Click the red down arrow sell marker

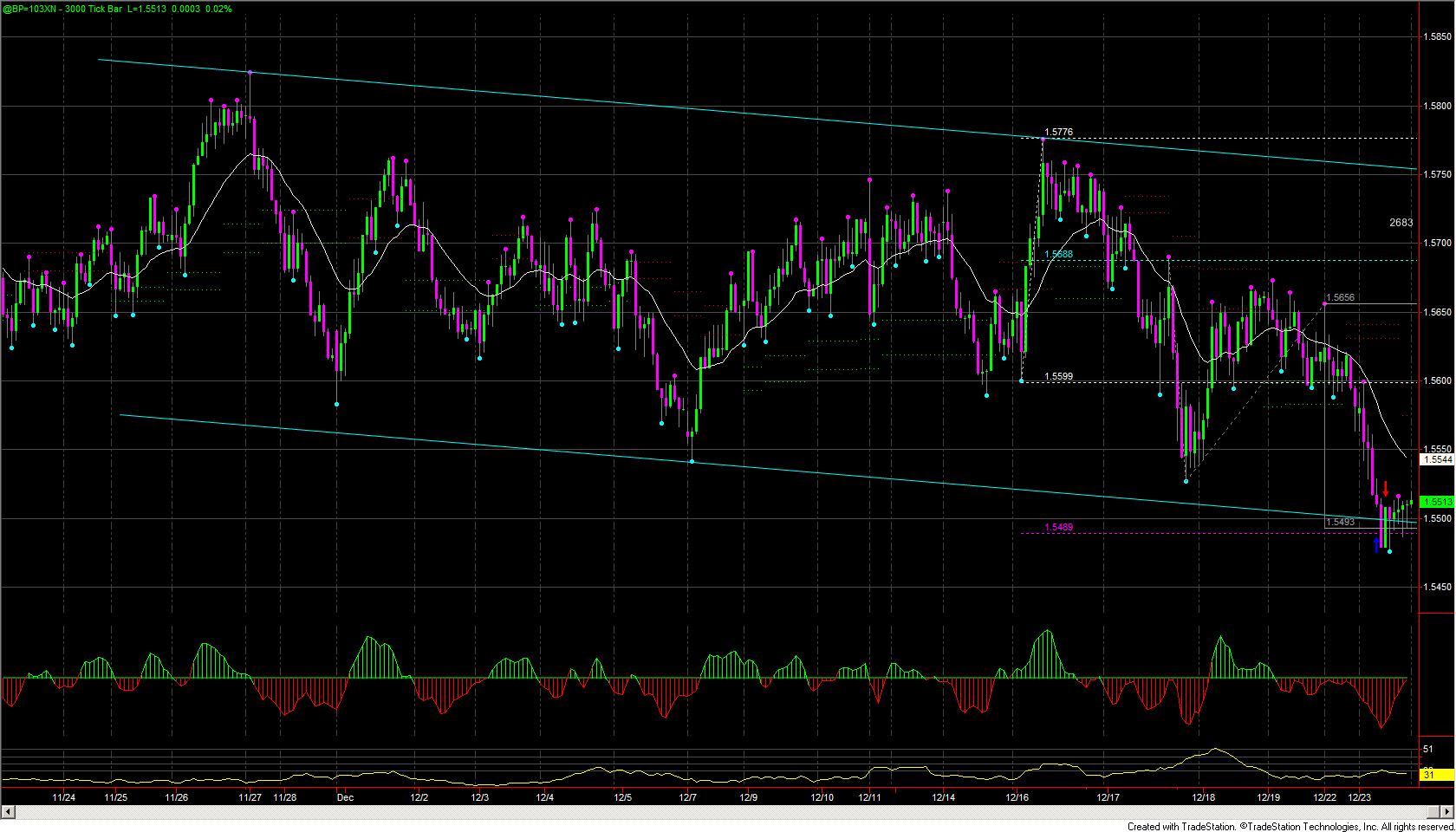point(1385,489)
